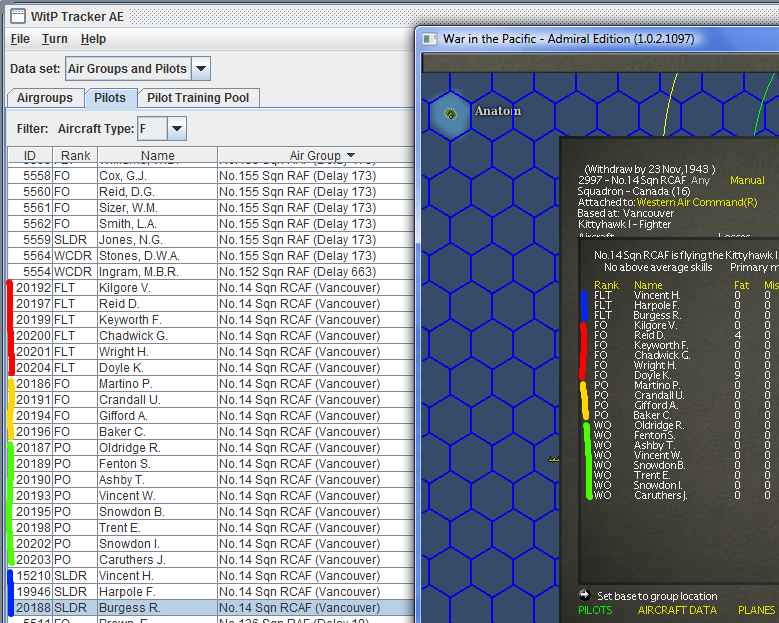This screenshot has height=623, width=779.
Task: Select highlighted row Burgess R.
Action: tap(211, 608)
